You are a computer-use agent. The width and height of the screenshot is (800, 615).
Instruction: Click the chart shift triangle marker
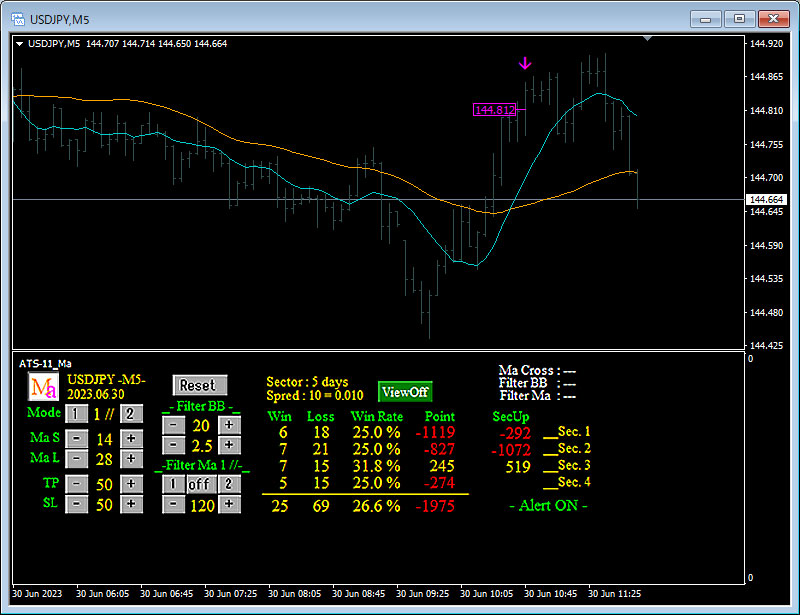pos(647,38)
